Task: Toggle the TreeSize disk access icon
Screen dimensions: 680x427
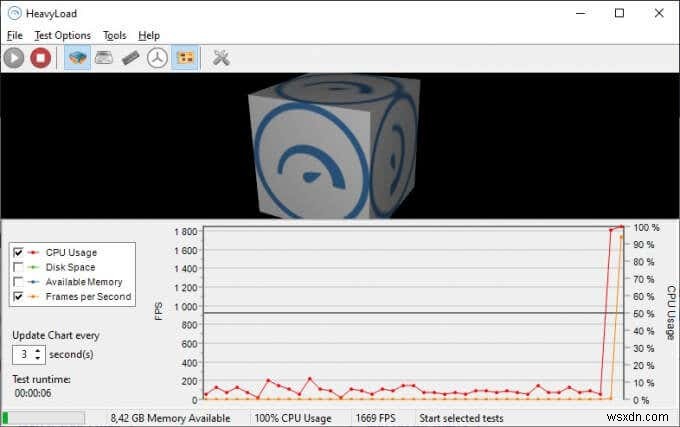Action: click(157, 58)
